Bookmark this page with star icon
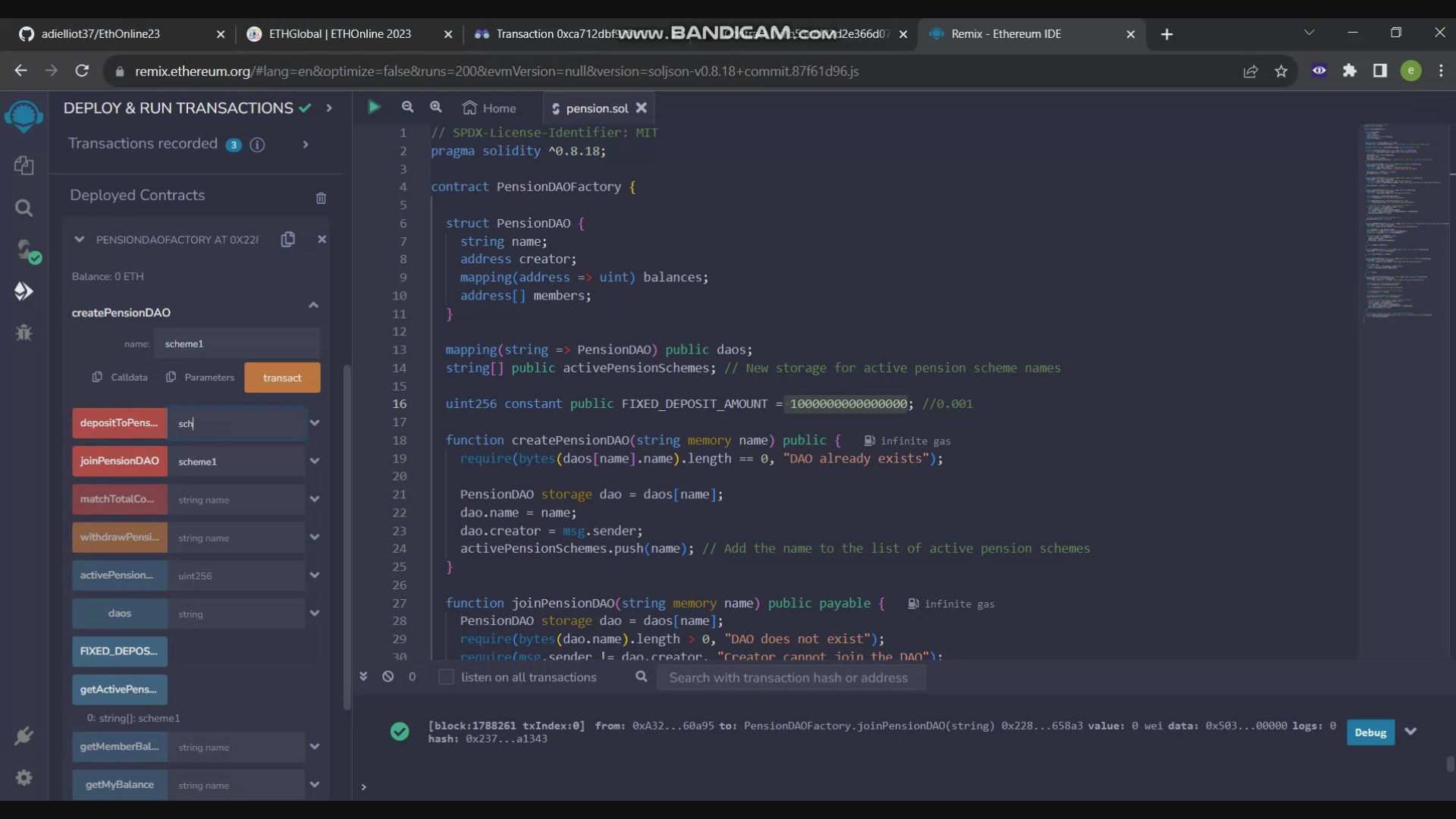This screenshot has width=1456, height=819. [x=1282, y=71]
